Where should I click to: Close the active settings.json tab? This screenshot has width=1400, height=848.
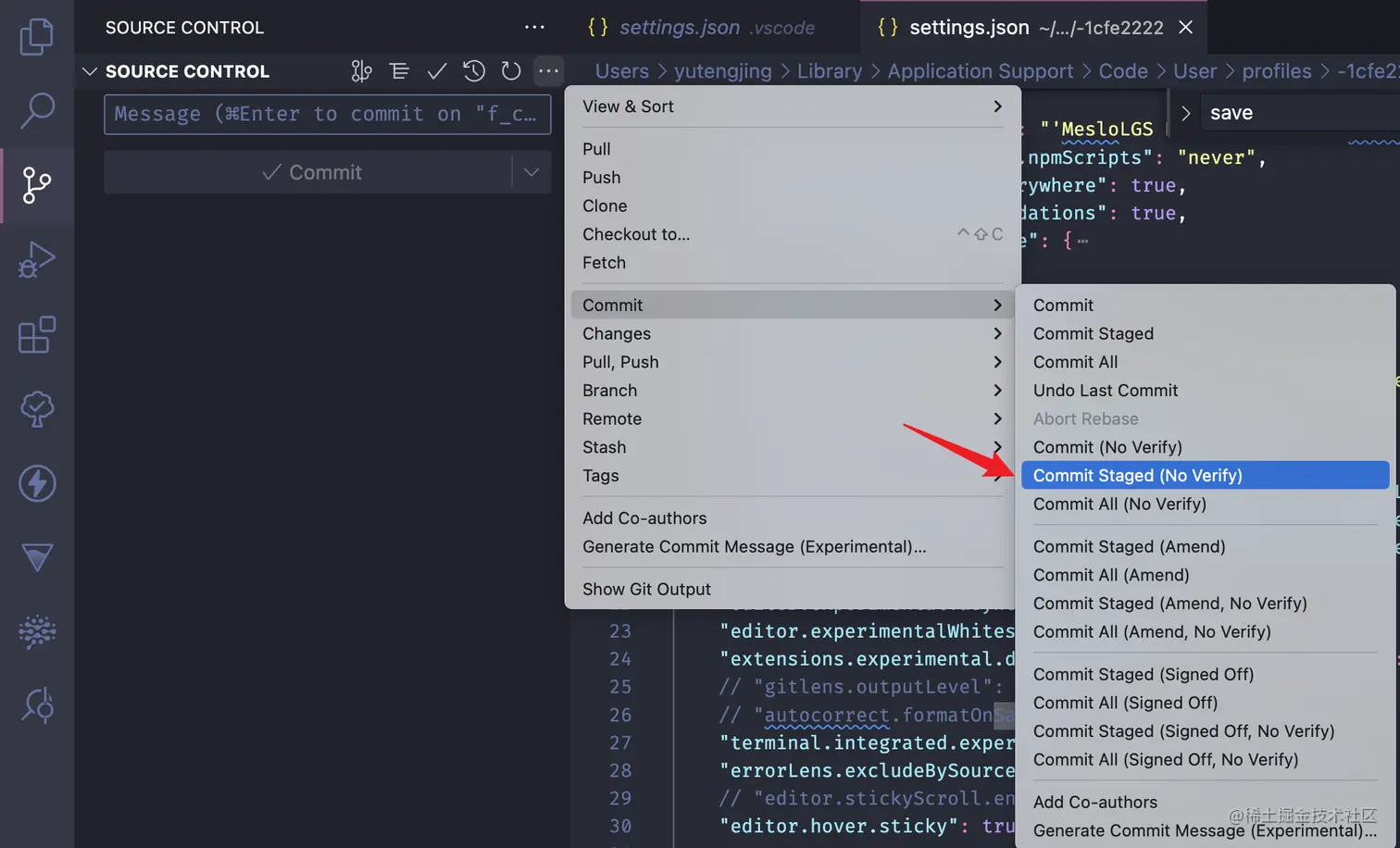[1185, 28]
